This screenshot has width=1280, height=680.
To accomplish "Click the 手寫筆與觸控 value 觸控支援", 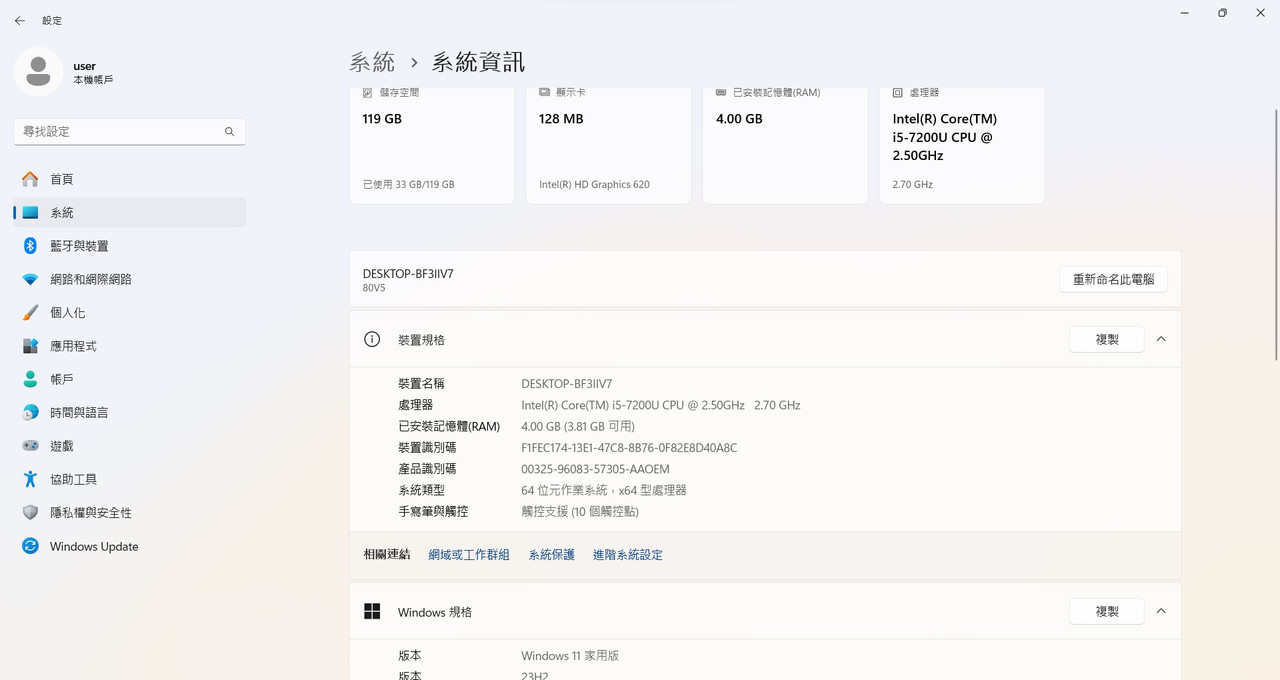I will (580, 511).
